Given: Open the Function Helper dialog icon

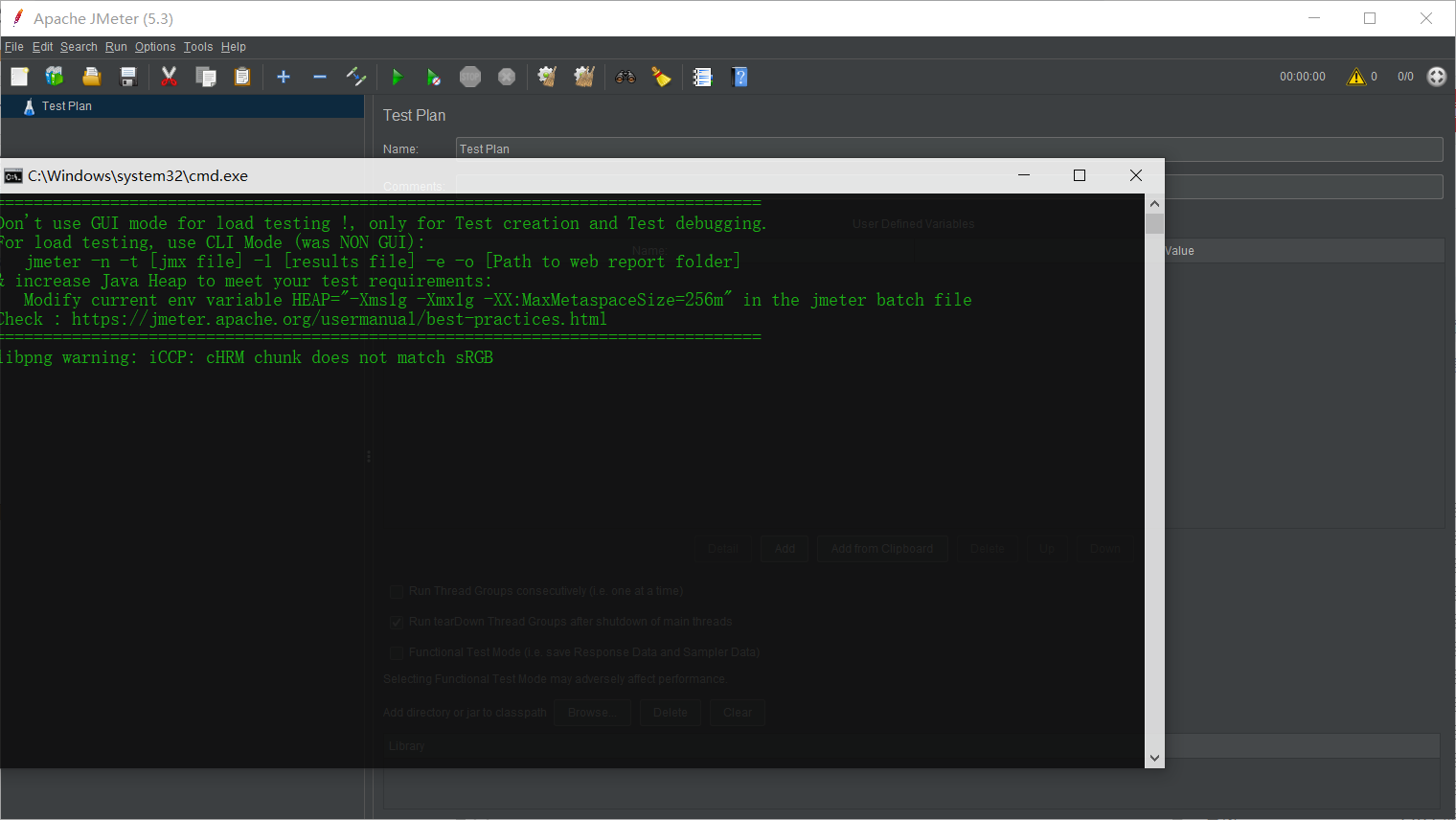Looking at the screenshot, I should tap(702, 77).
